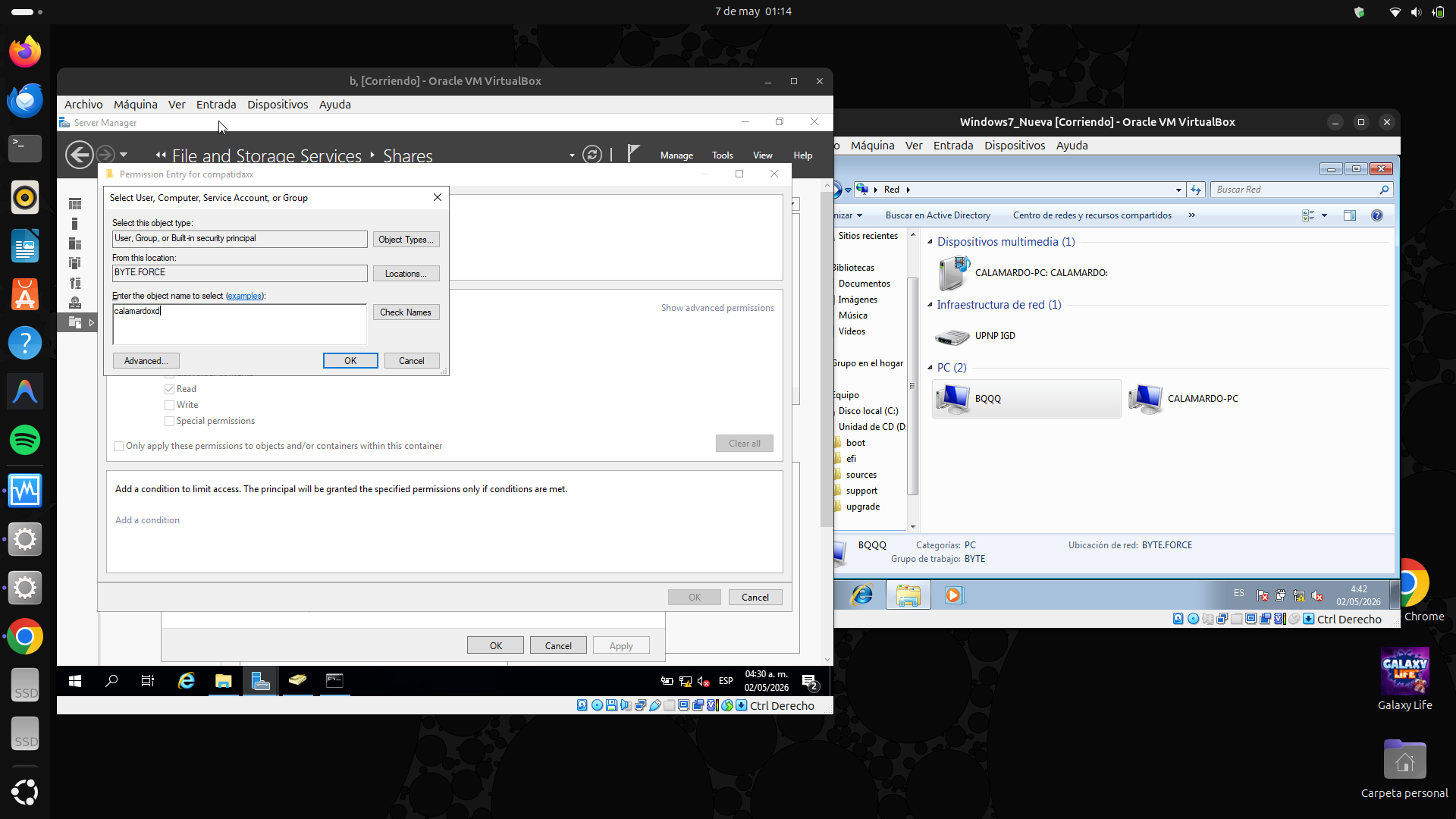
Task: Open Server Manager breadcrumb dropdown arrow
Action: coord(572,155)
